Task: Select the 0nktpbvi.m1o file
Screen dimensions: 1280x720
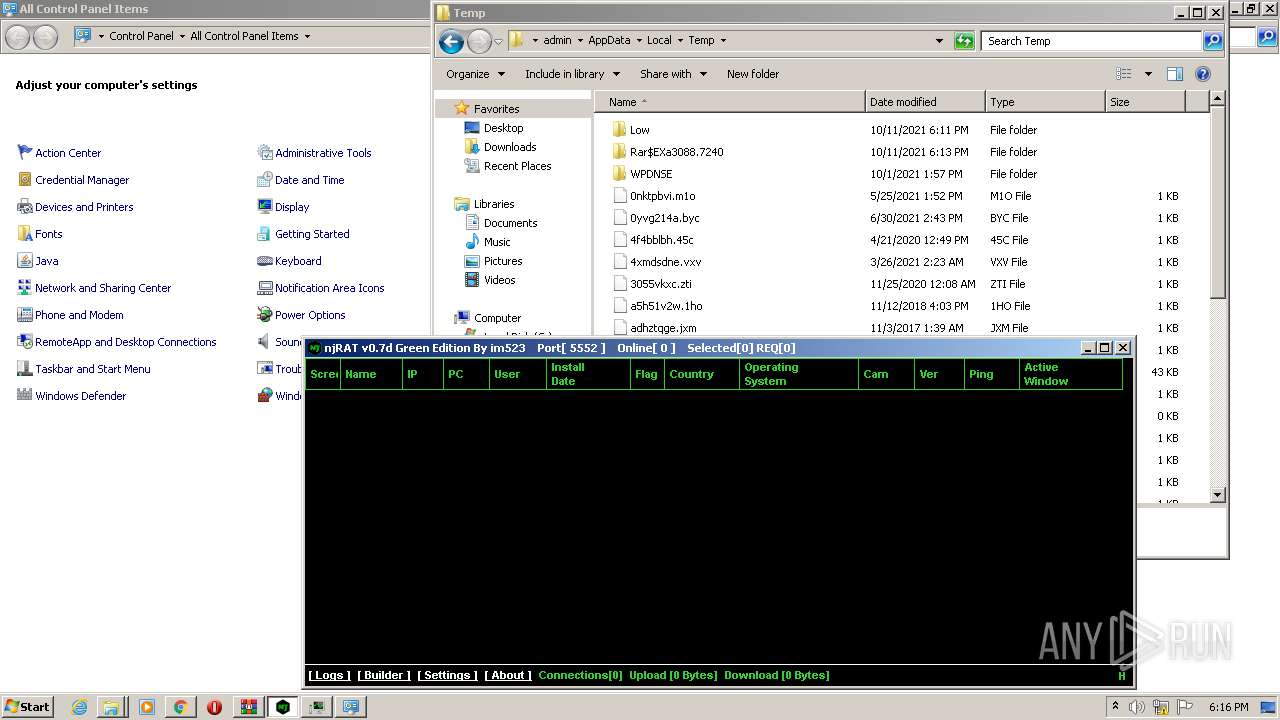Action: pyautogui.click(x=654, y=196)
